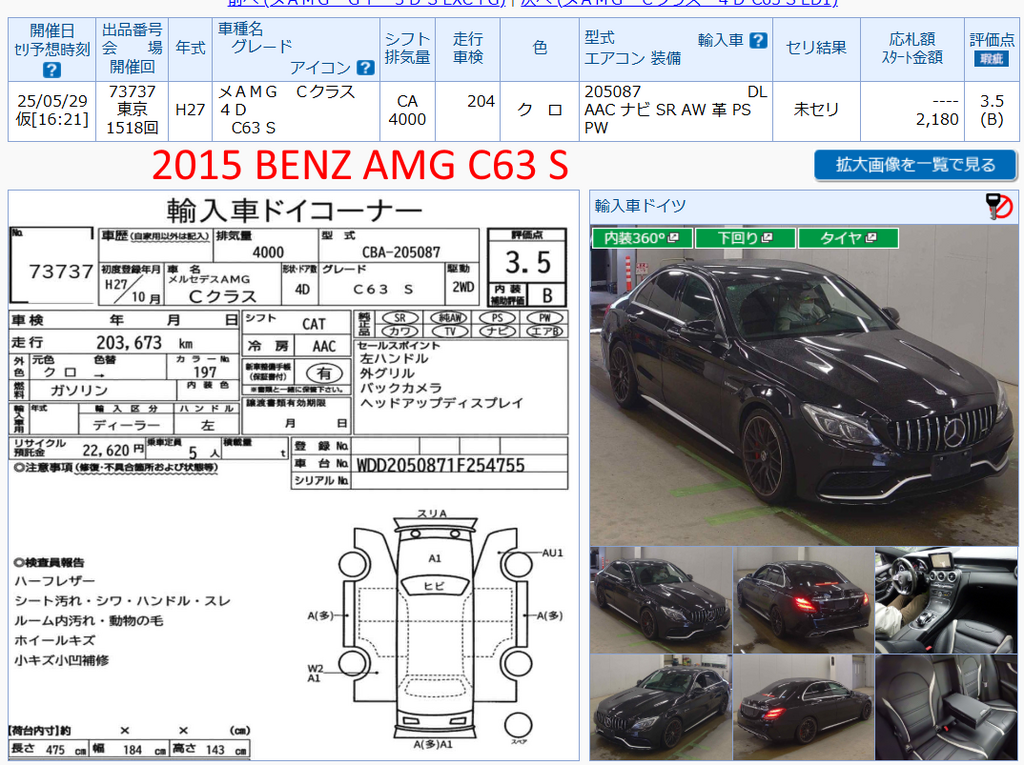Follow the previous vehicle link at top
1024x765 pixels.
click(x=366, y=3)
